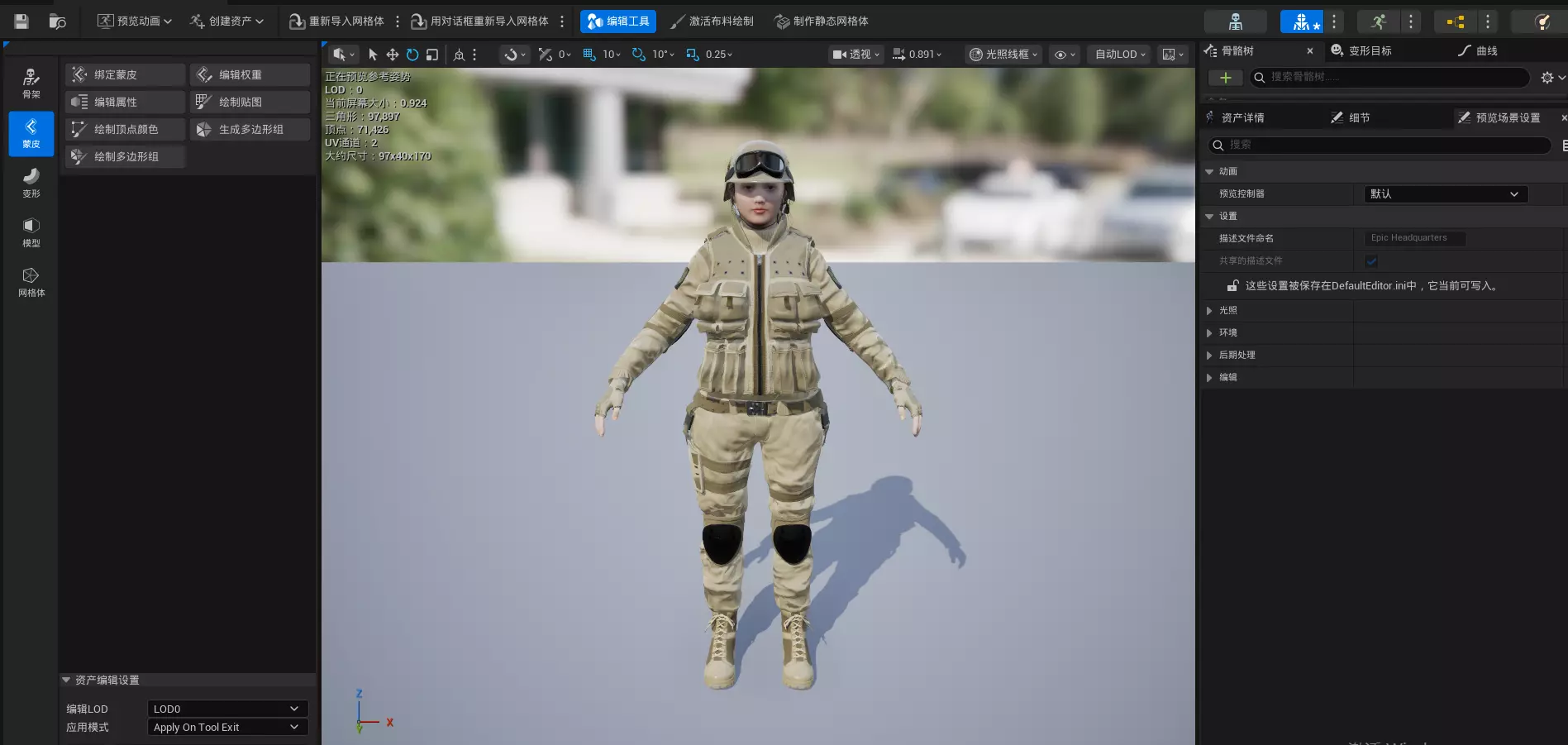Select the 变形 sidebar tool category
Screen dimensions: 1568x745
[31, 183]
